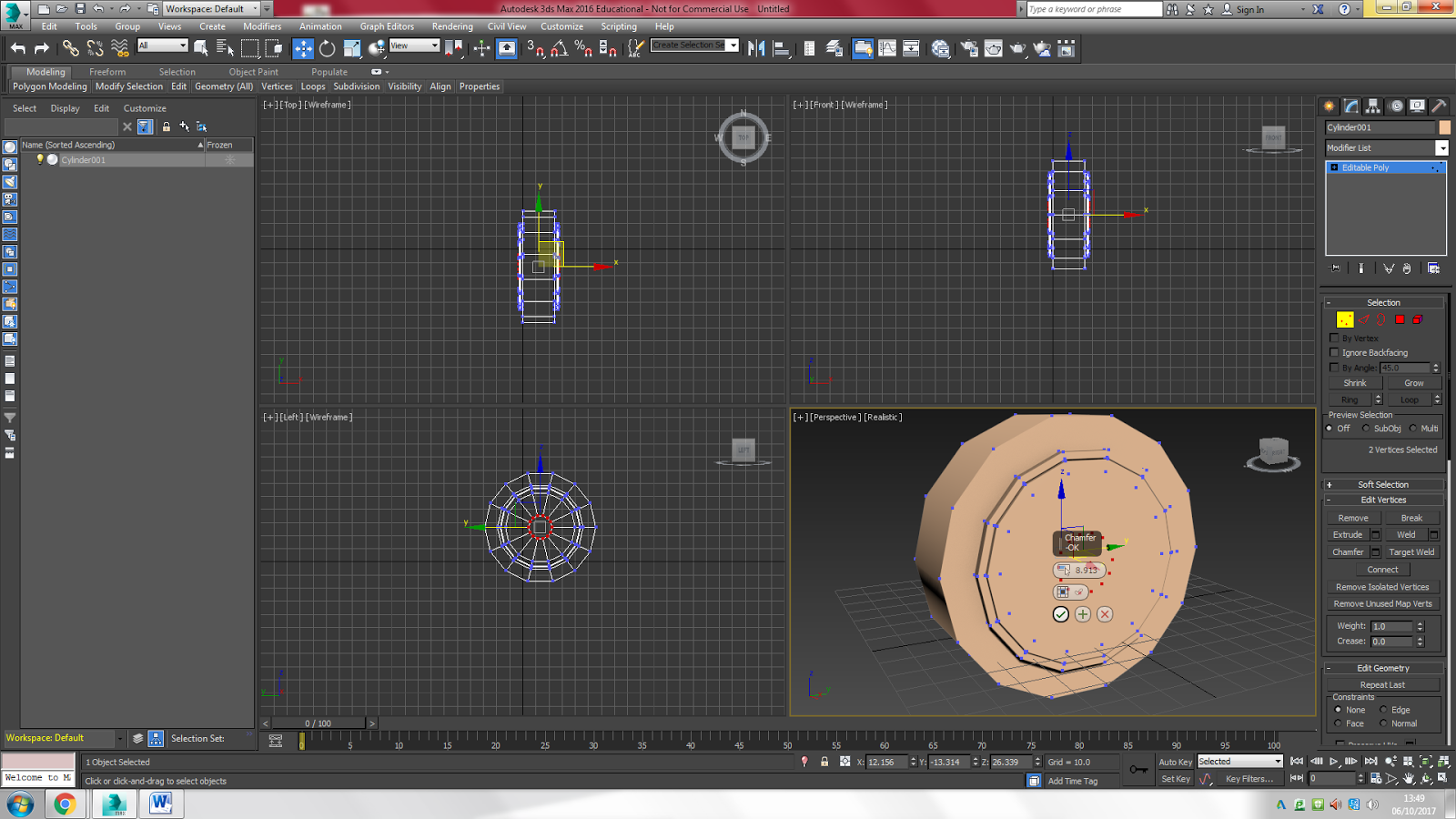Viewport: 1456px width, 819px height.
Task: Click the Cylinder001 object name field
Action: click(1380, 127)
